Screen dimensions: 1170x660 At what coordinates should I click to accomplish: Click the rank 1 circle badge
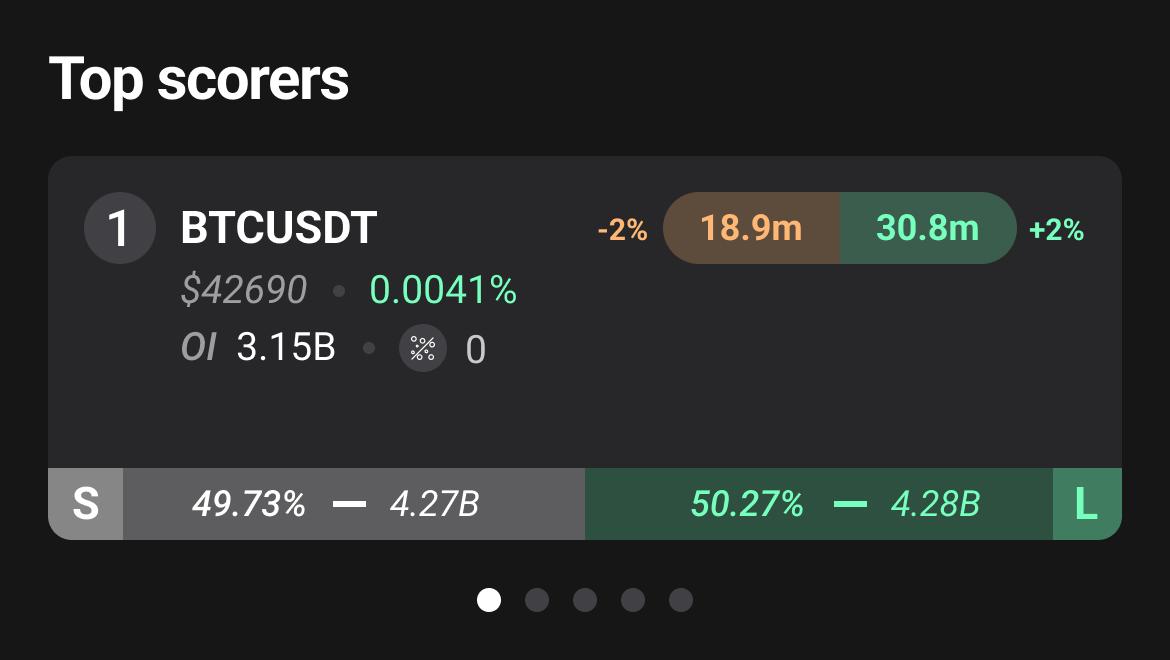coord(119,228)
